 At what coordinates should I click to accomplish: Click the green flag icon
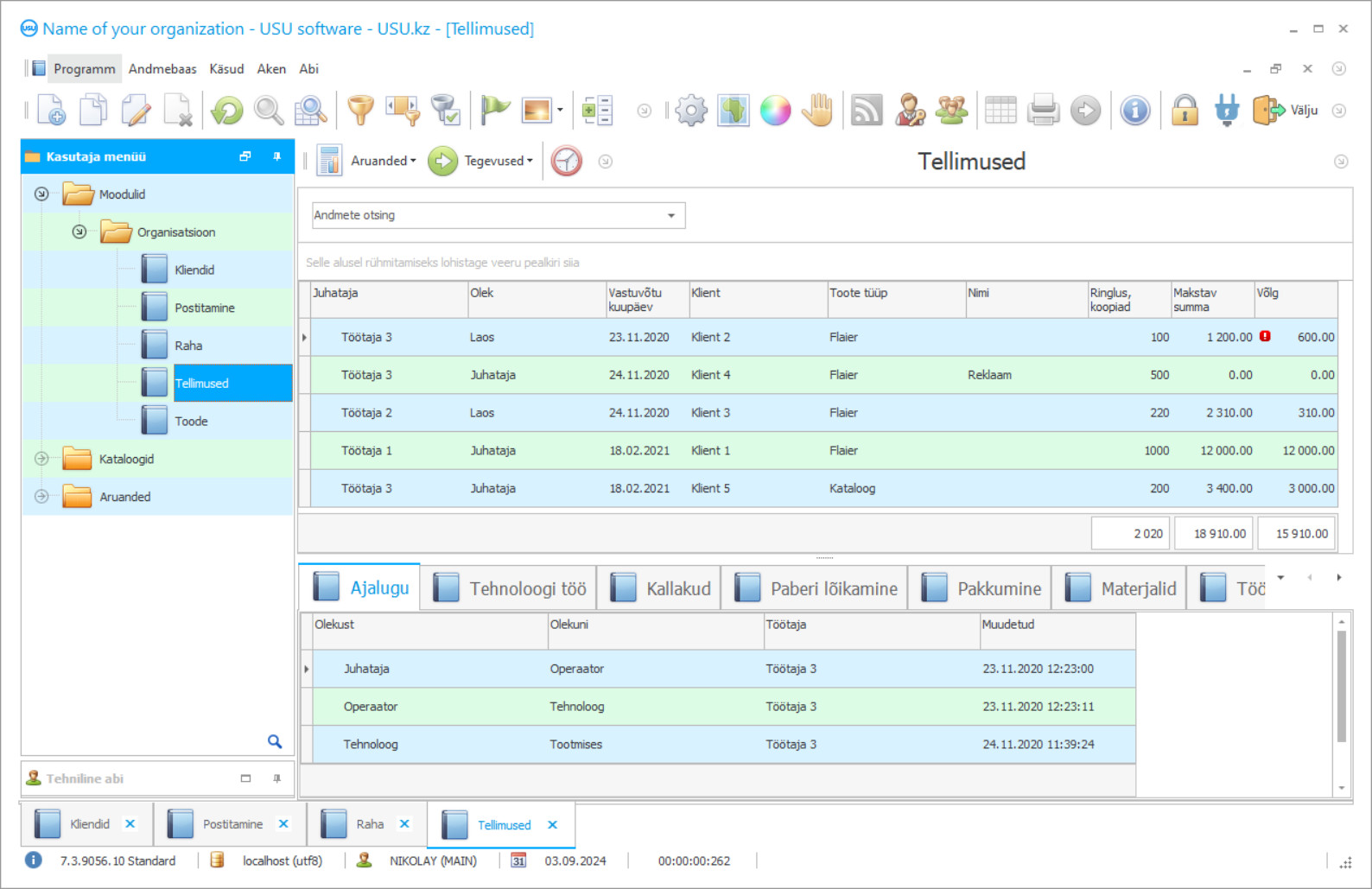[495, 111]
